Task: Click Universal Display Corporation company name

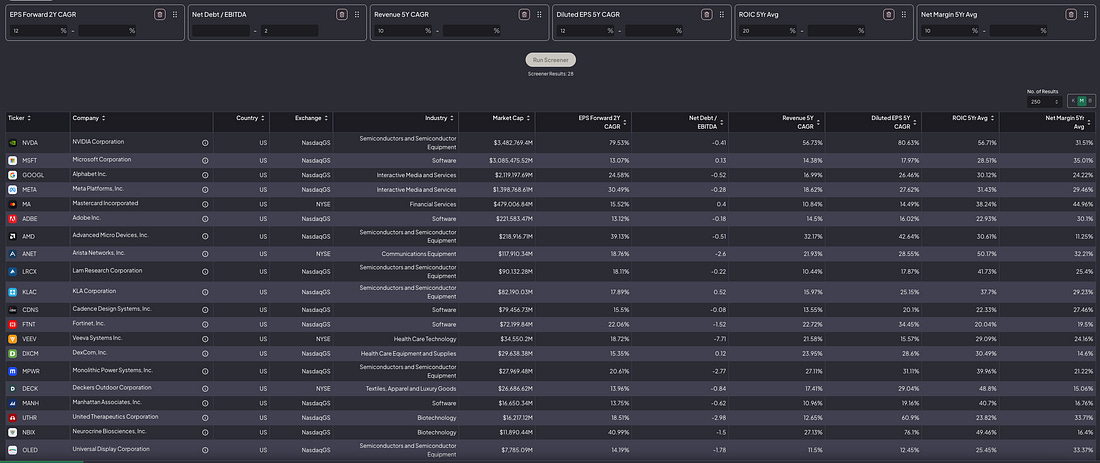Action: click(x=112, y=449)
